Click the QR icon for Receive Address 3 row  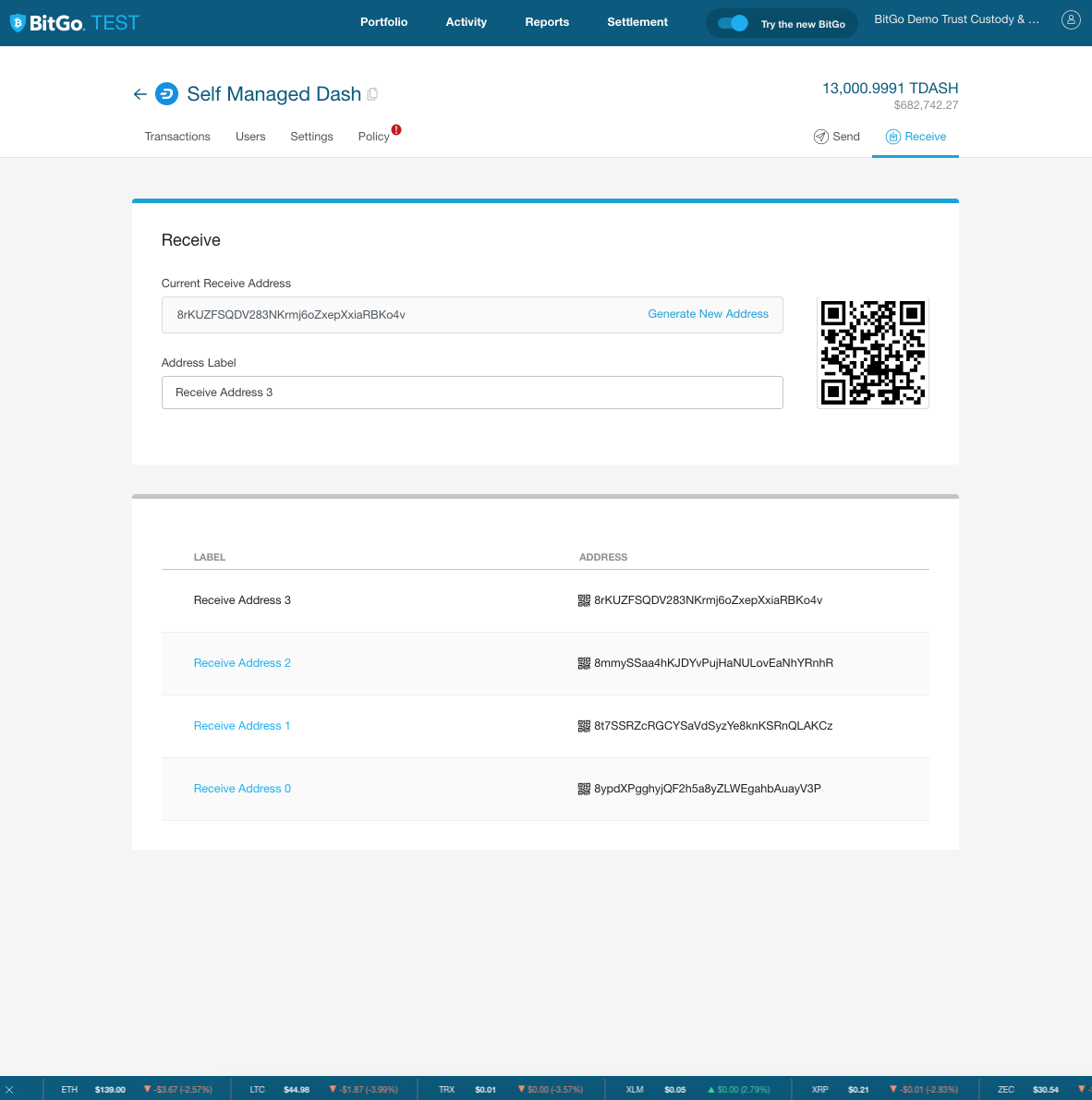click(584, 600)
